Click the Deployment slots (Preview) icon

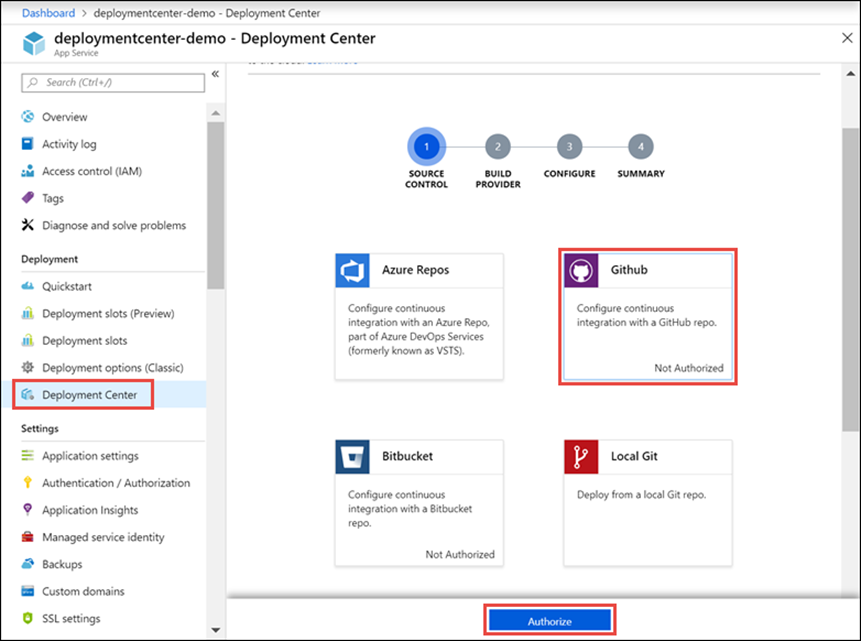pyautogui.click(x=27, y=313)
